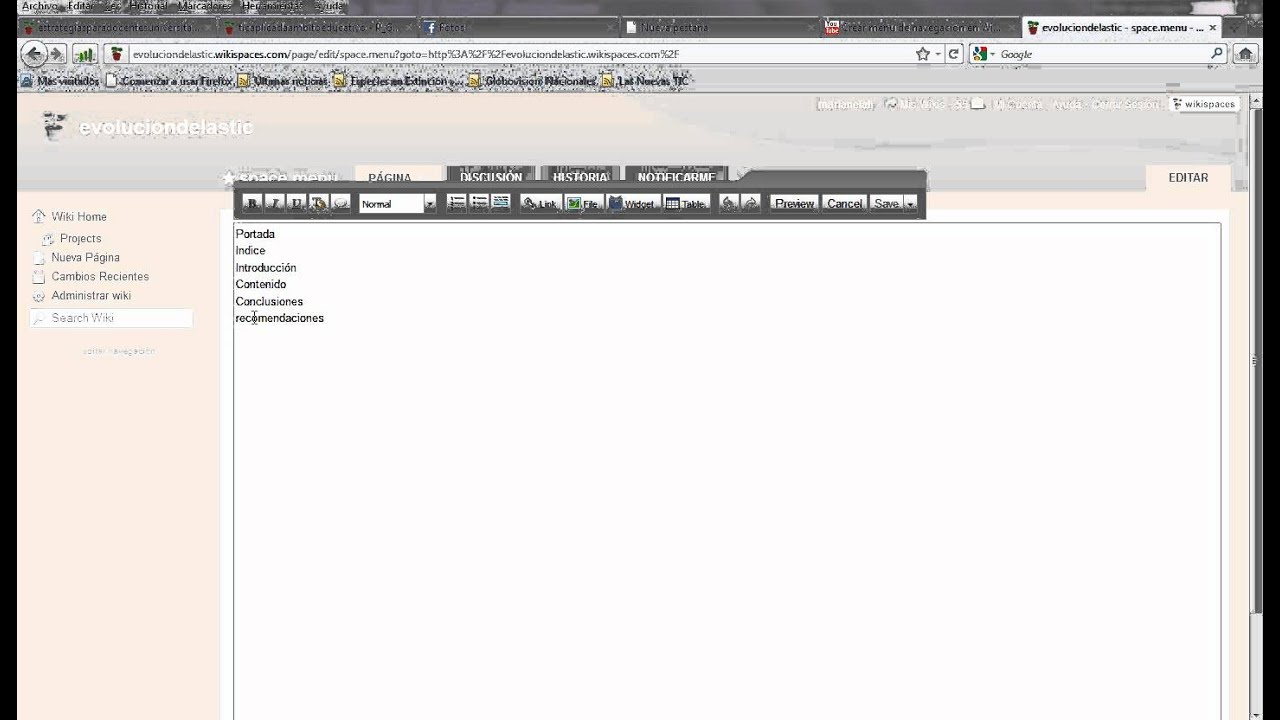The image size is (1280, 720).
Task: Click the recomendaciones line in editor
Action: tap(280, 318)
